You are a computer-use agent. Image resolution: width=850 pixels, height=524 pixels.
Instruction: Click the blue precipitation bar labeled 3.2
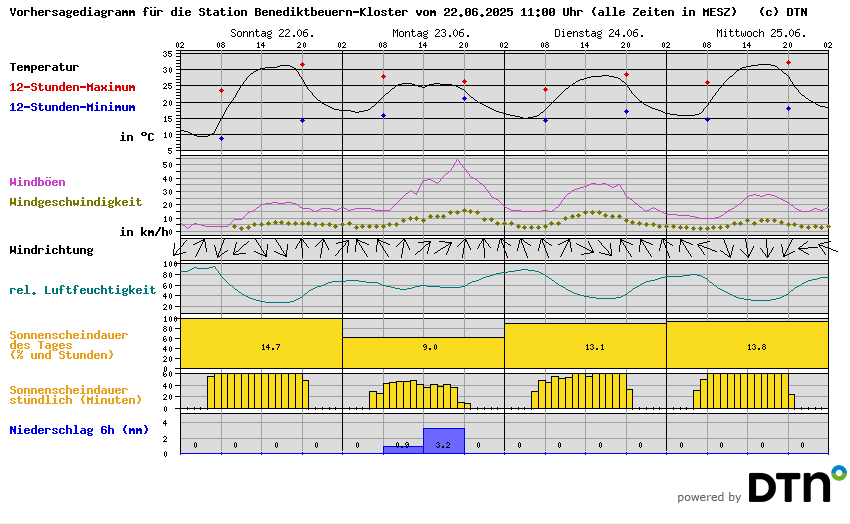pos(444,441)
